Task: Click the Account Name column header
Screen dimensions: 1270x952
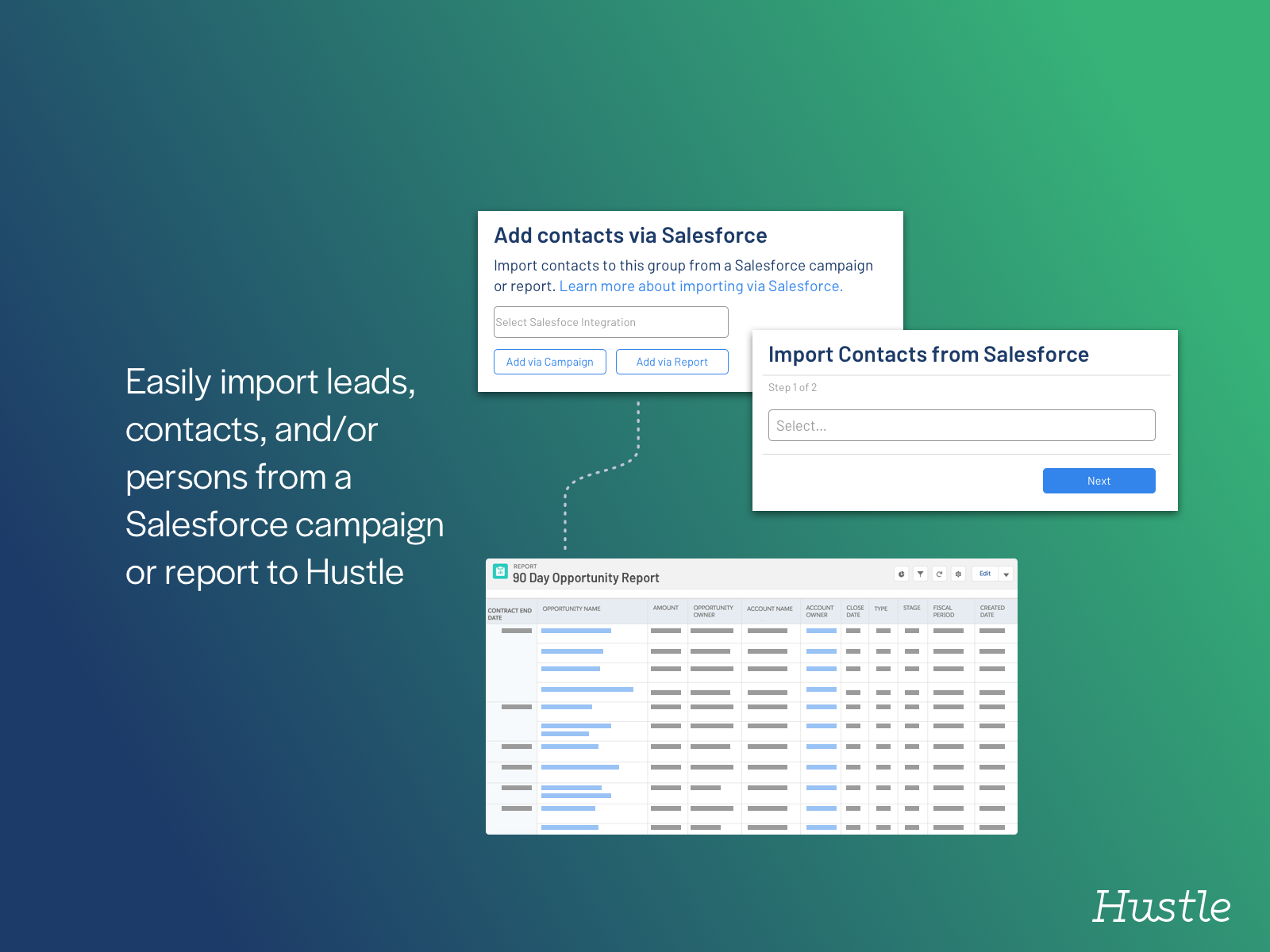Action: pyautogui.click(x=769, y=609)
